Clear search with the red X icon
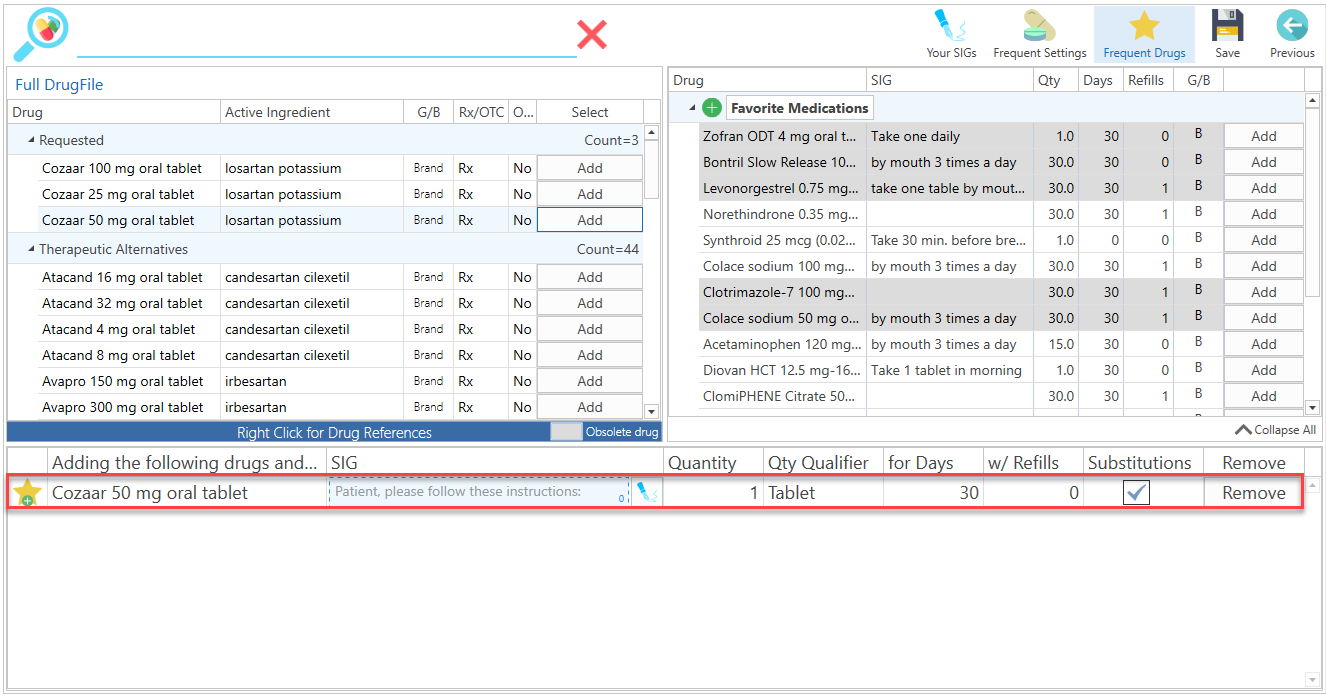 coord(592,35)
